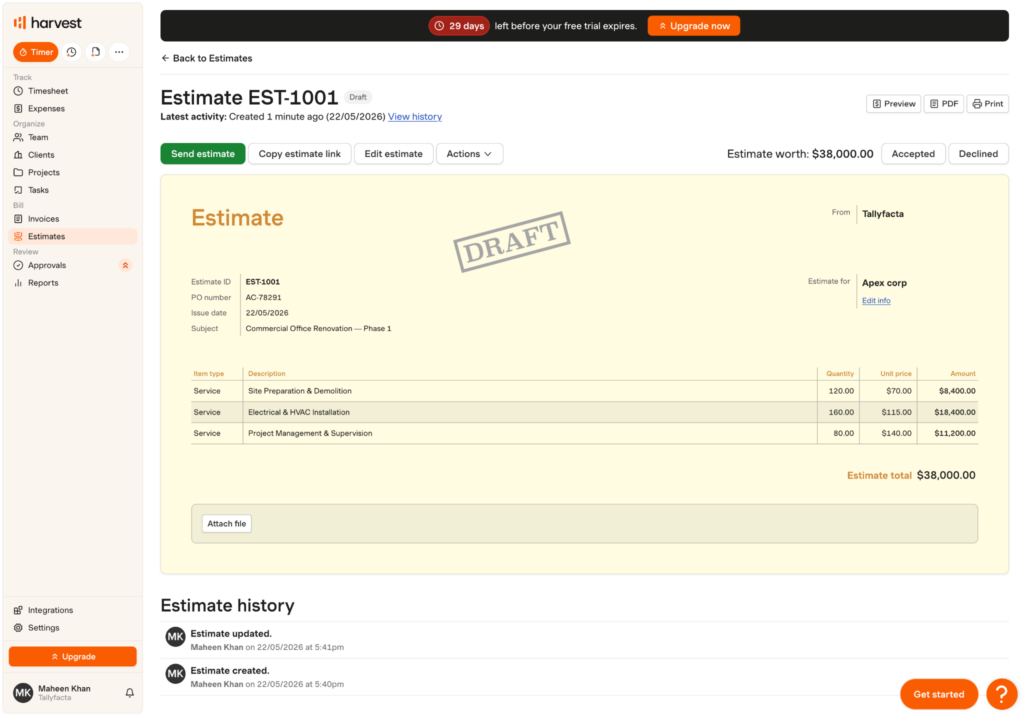
Task: Navigate to Clients
Action: pos(72,155)
